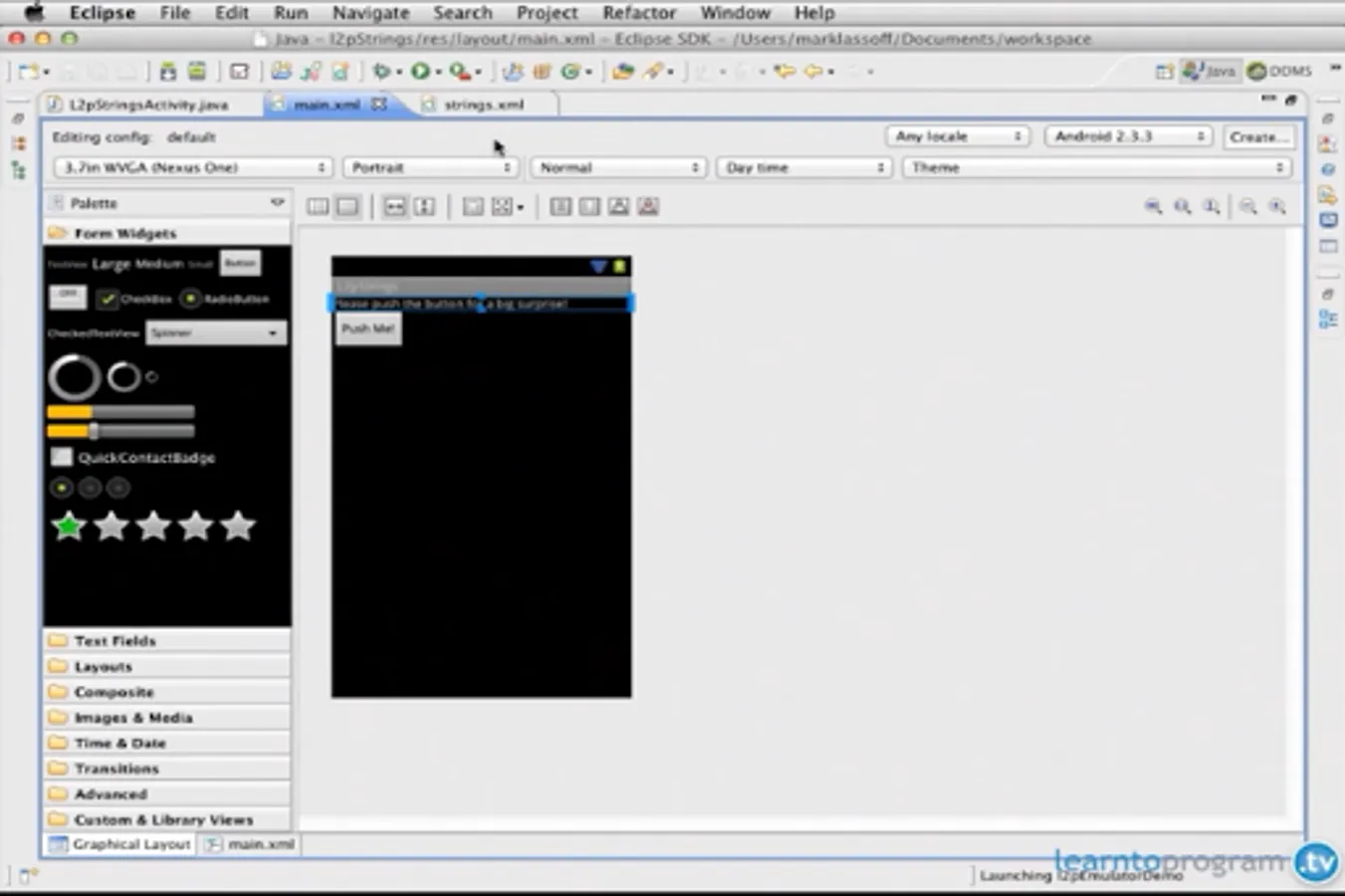The width and height of the screenshot is (1345, 896).
Task: Select the Push Me! button on canvas
Action: [368, 329]
